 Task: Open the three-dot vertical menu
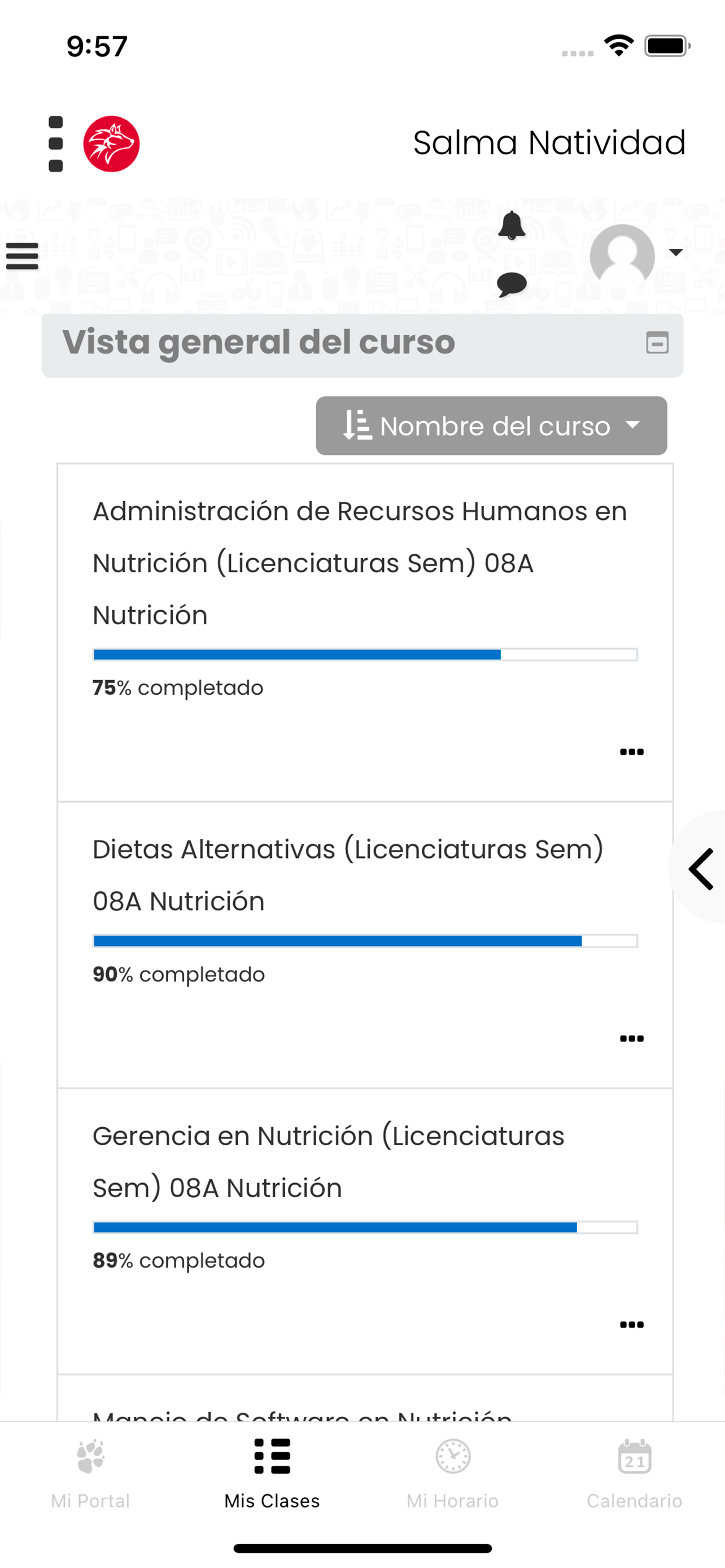(55, 144)
